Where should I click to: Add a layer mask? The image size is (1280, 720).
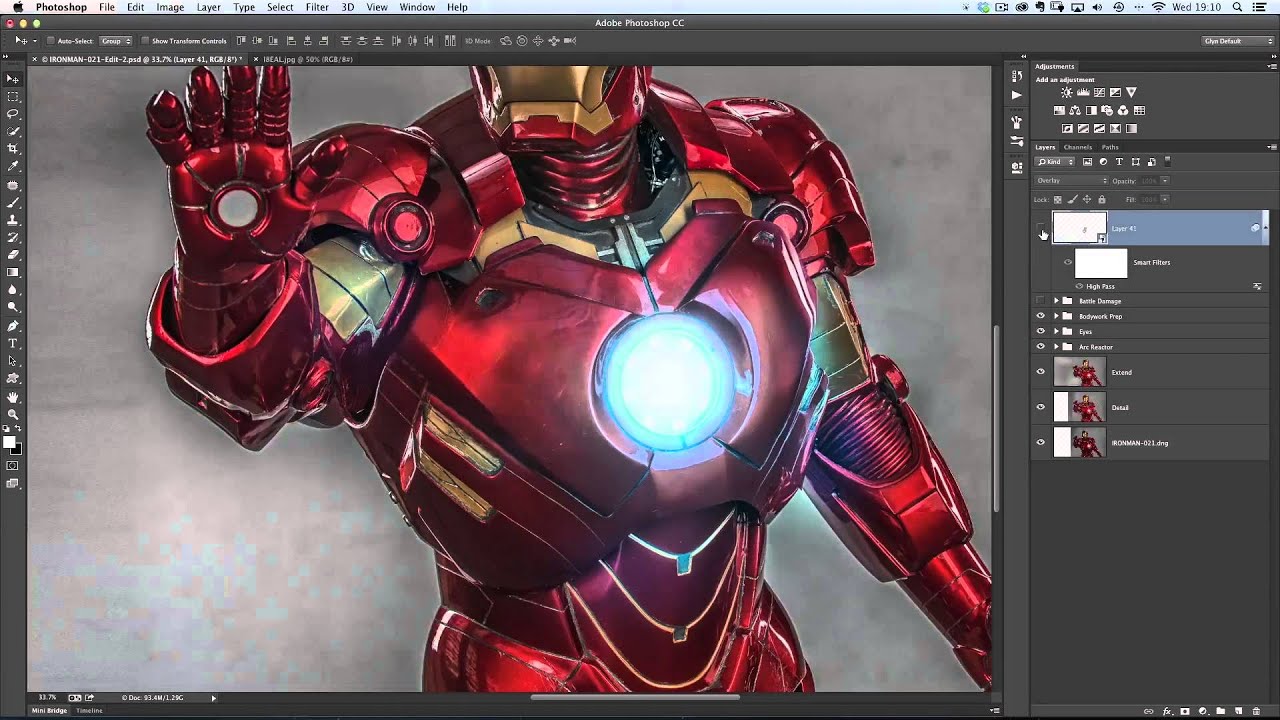coord(1184,711)
